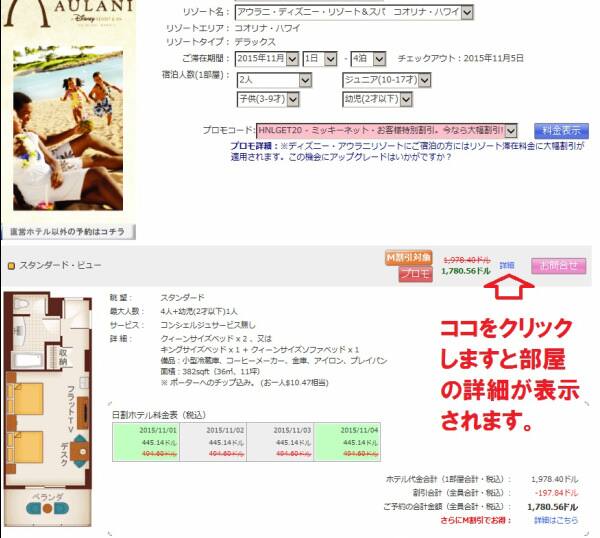Click the 料金表示 price display button

pos(561,130)
